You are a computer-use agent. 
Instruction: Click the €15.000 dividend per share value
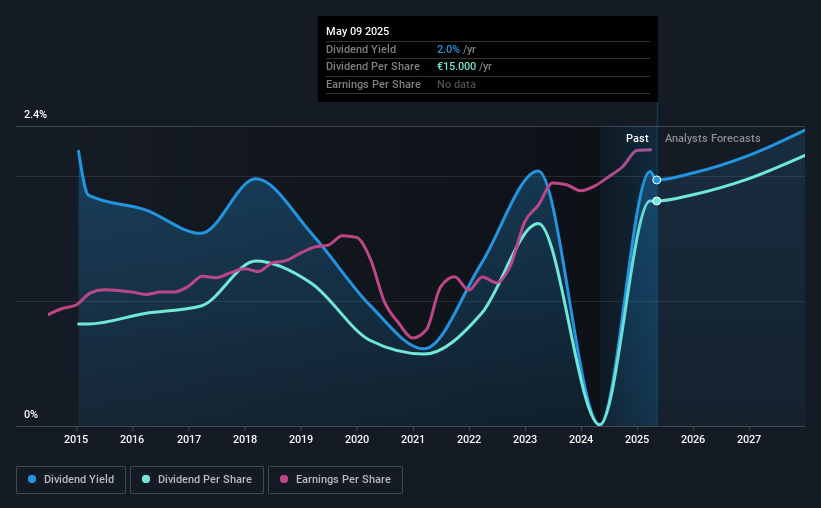[x=457, y=67]
